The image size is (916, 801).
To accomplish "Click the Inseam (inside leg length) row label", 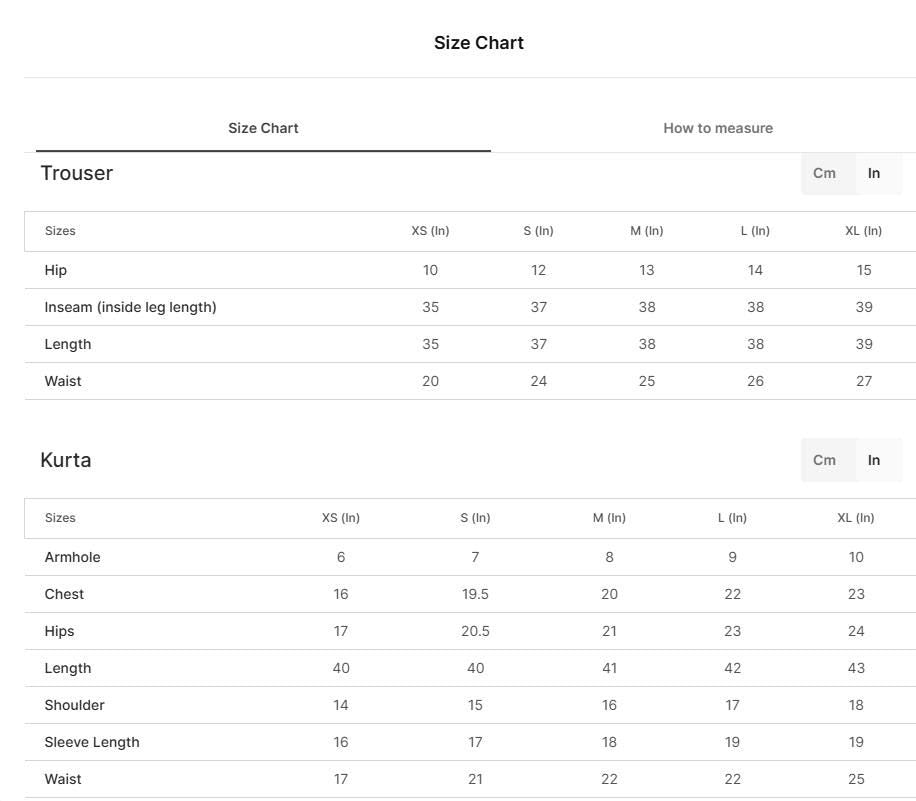I will [130, 307].
